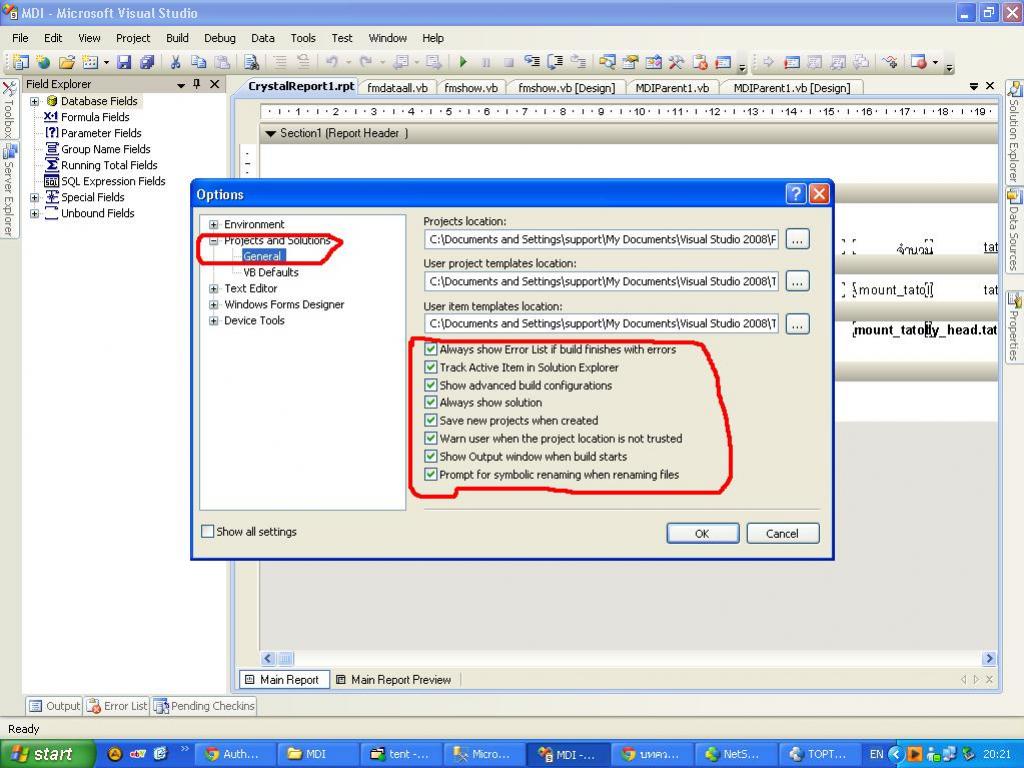The width and height of the screenshot is (1024, 768).
Task: Close the Field Explorer panel
Action: (214, 84)
